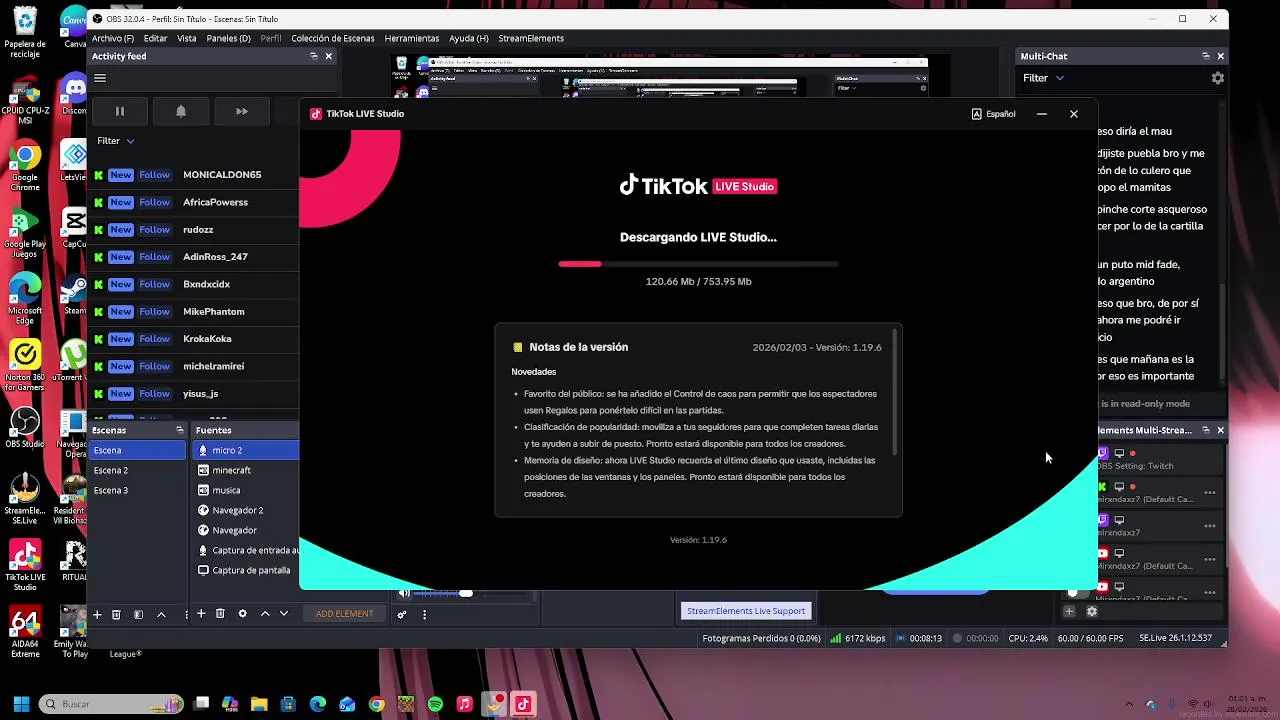
Task: Click the TikTok LIVE Studio download progress bar
Action: tap(698, 264)
